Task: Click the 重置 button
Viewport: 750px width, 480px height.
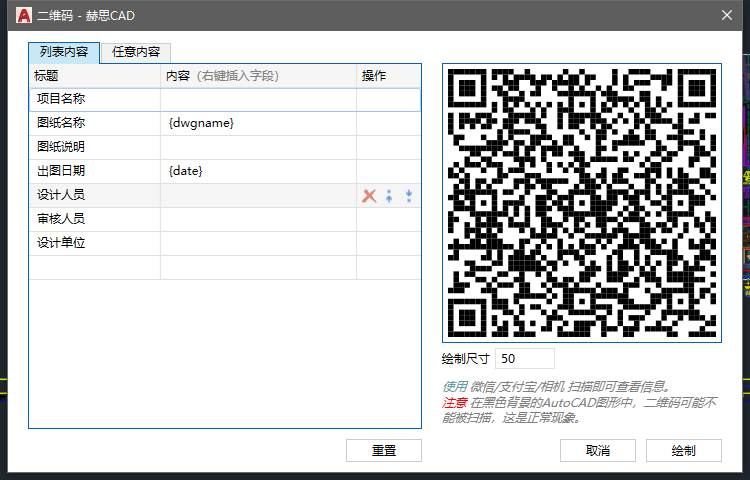Action: click(x=384, y=450)
